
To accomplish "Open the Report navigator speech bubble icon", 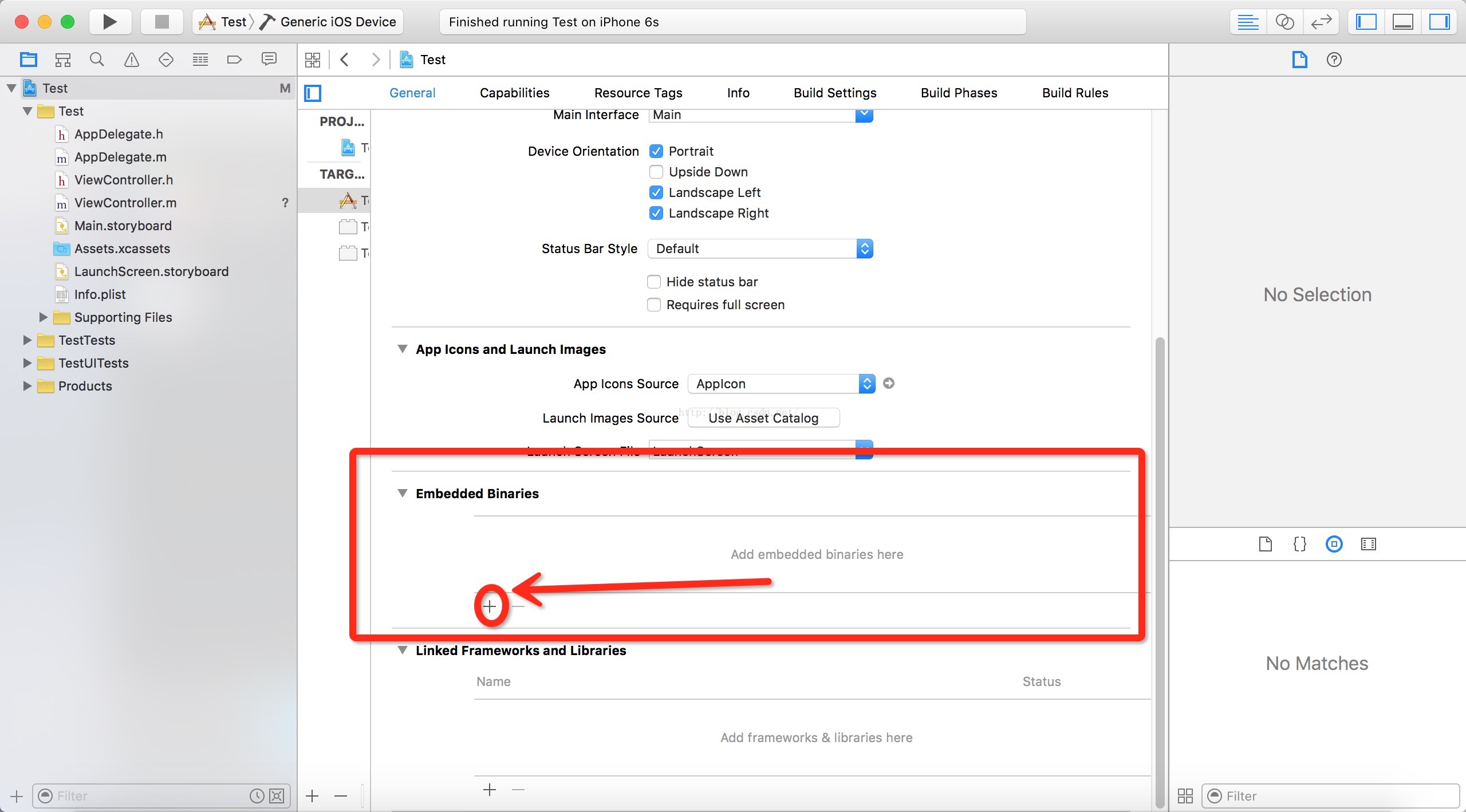I will tap(269, 60).
